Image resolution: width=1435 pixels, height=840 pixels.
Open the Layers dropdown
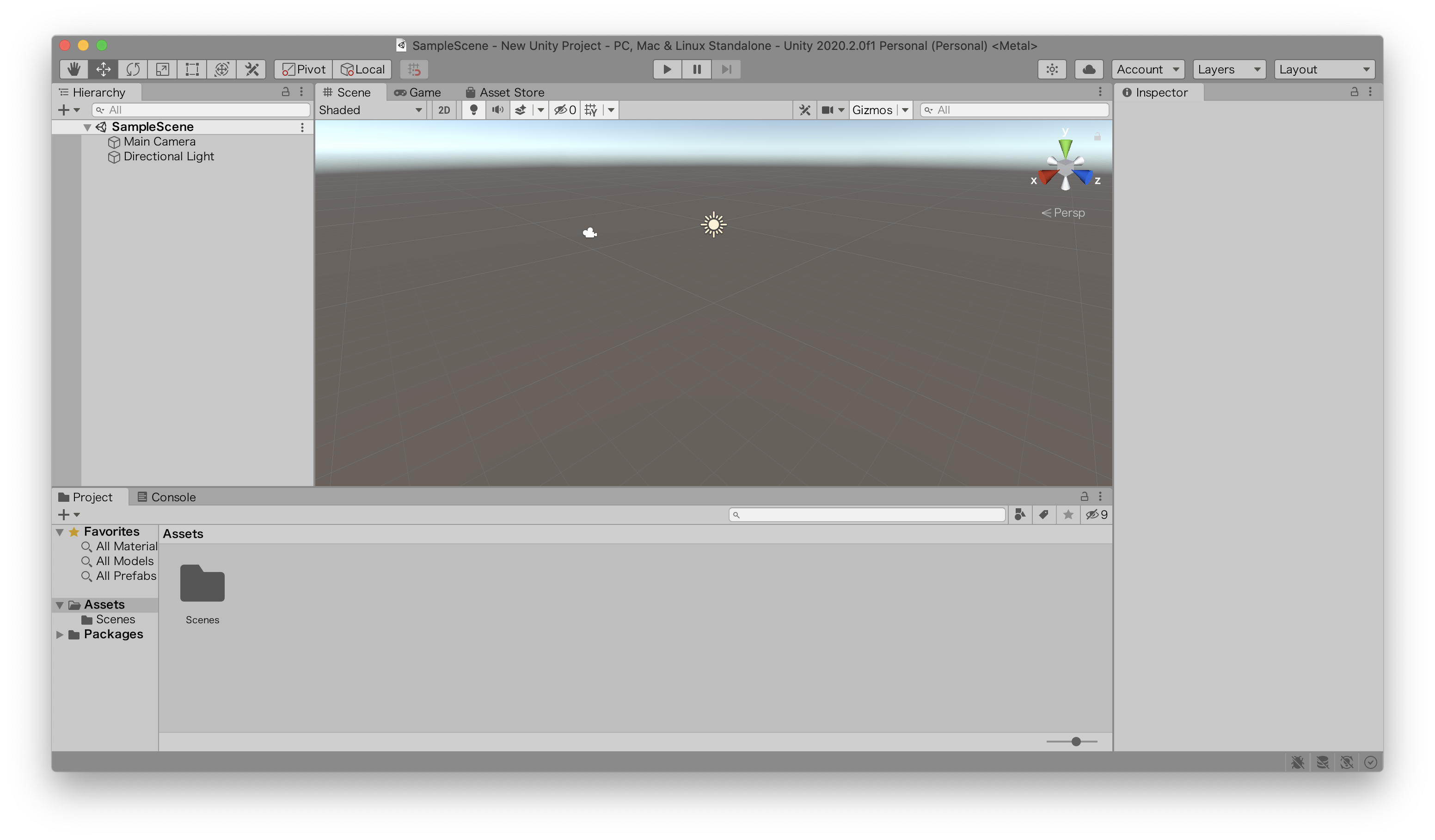1228,69
